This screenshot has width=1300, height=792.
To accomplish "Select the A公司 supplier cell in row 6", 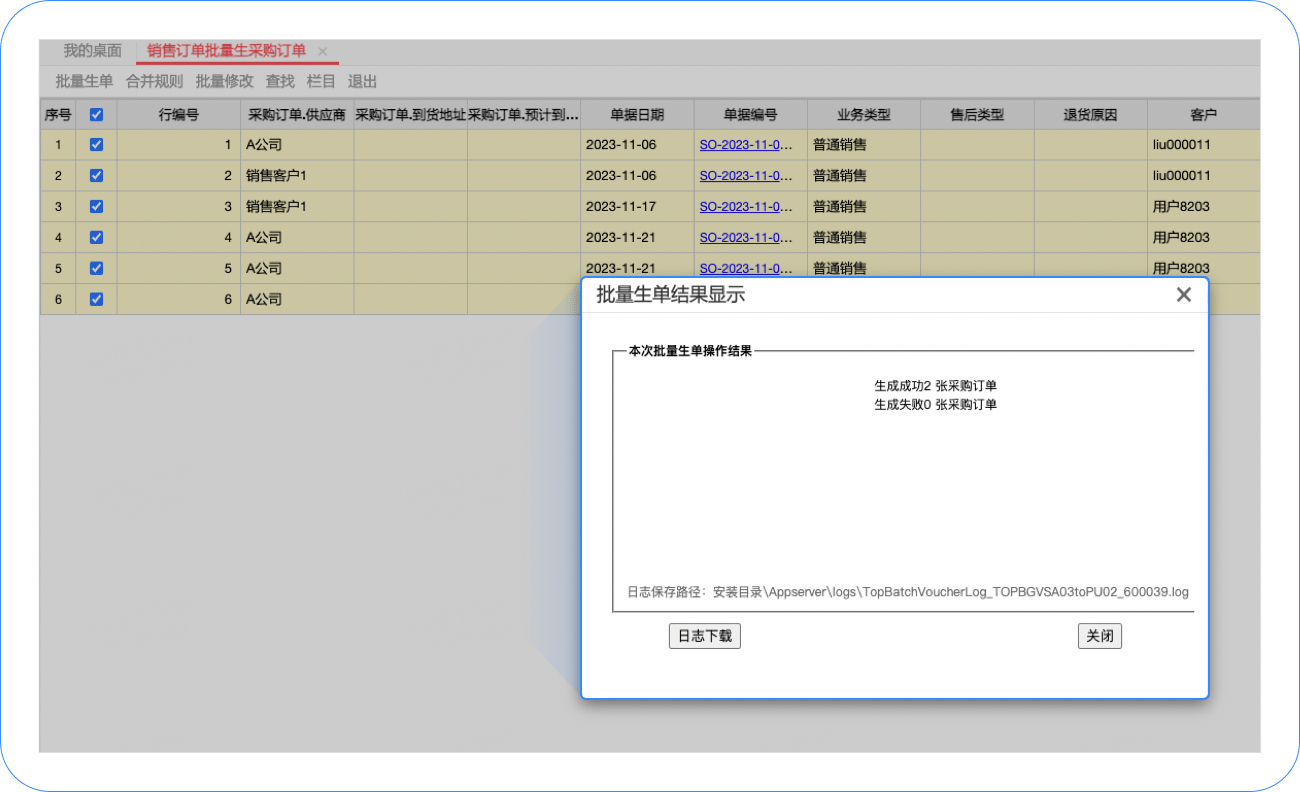I will pyautogui.click(x=297, y=299).
